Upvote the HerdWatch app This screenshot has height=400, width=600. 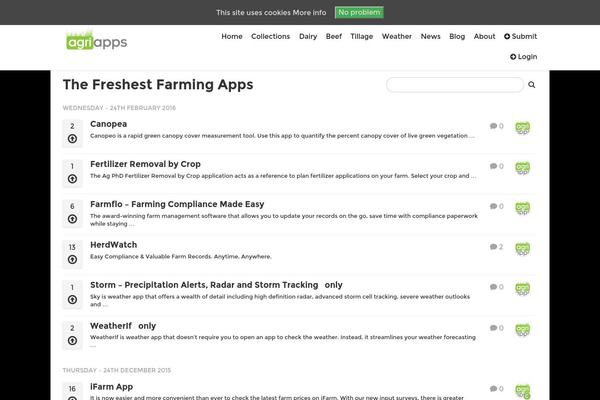click(x=72, y=260)
